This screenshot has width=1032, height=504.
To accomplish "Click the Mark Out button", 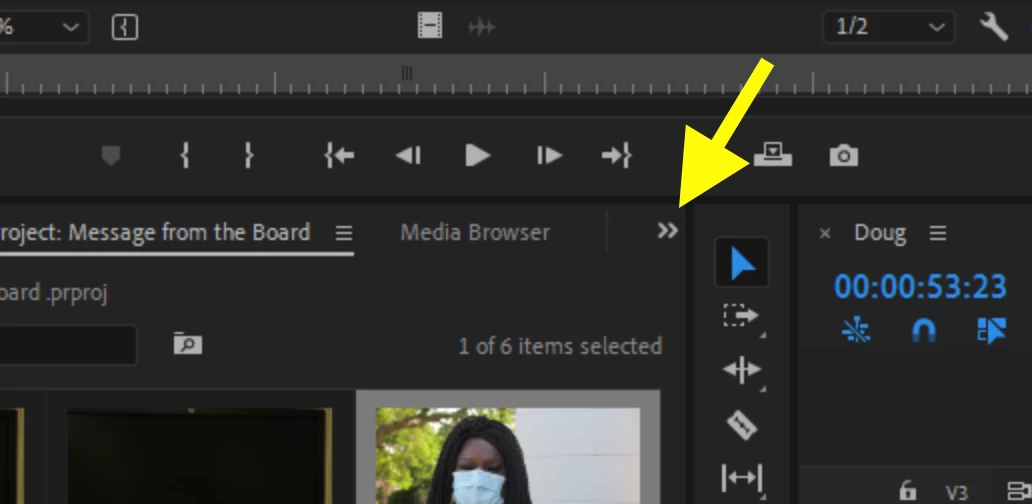I will pyautogui.click(x=248, y=156).
